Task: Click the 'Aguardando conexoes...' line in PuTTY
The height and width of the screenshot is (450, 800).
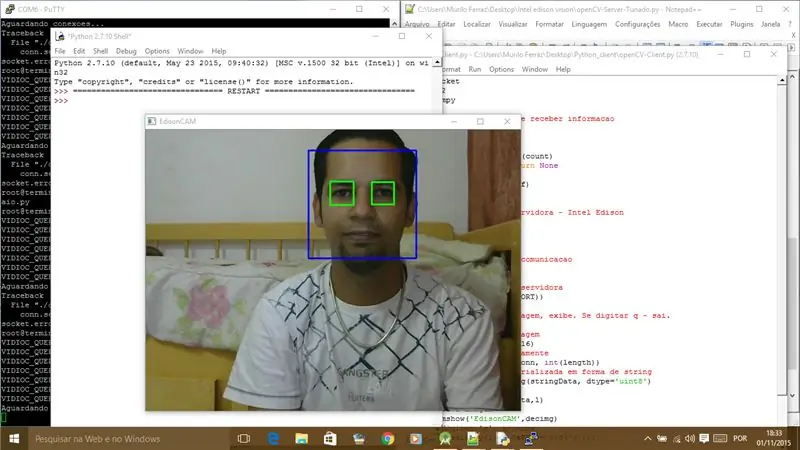Action: [52, 23]
